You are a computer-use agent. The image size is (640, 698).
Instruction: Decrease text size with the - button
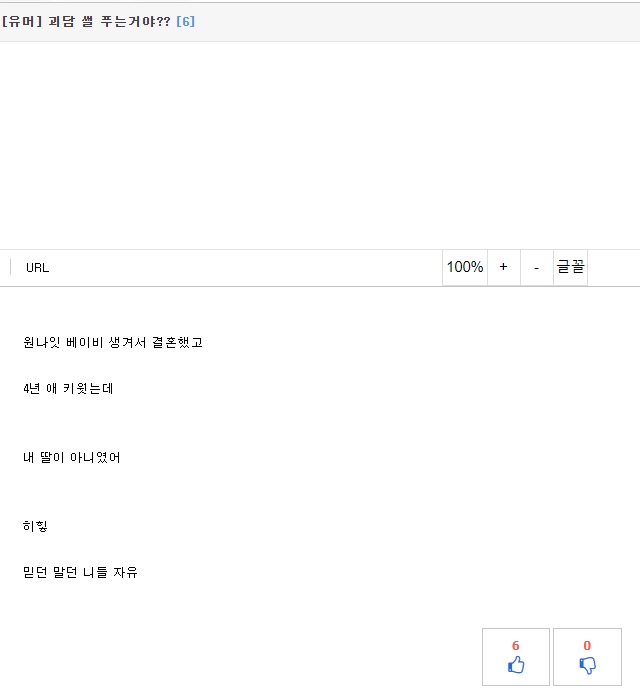point(536,267)
